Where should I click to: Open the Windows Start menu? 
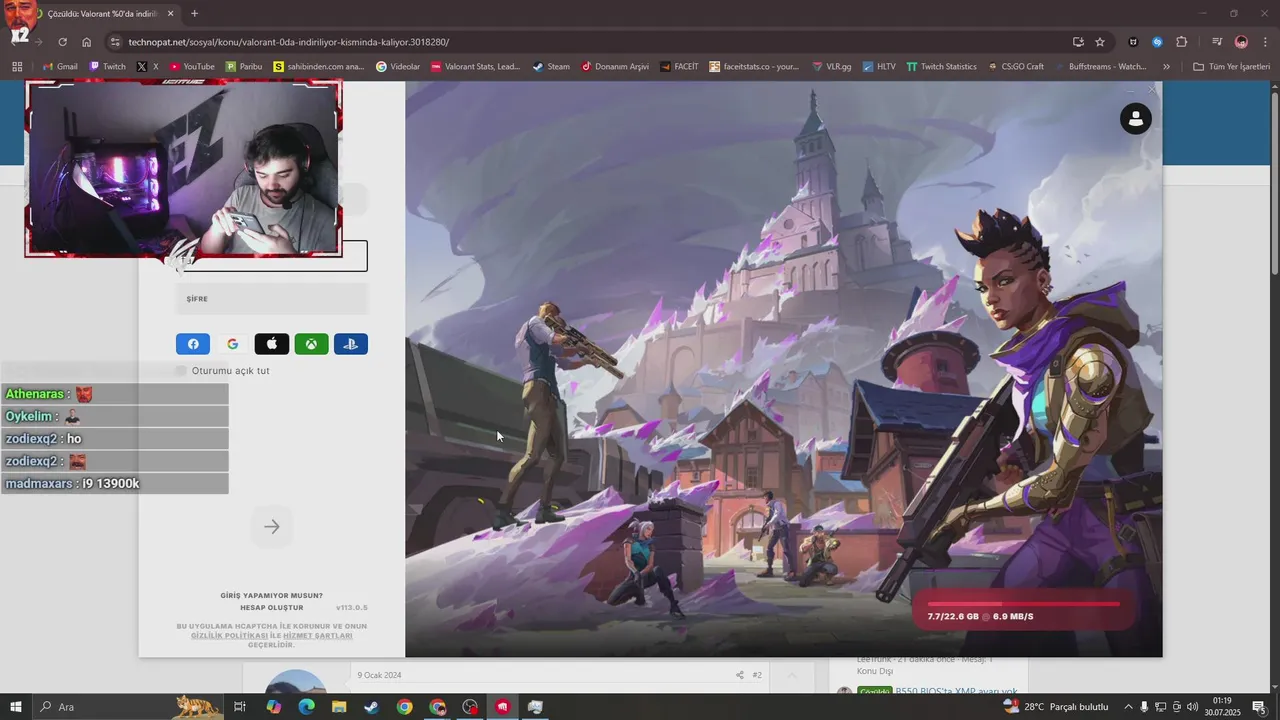click(16, 707)
